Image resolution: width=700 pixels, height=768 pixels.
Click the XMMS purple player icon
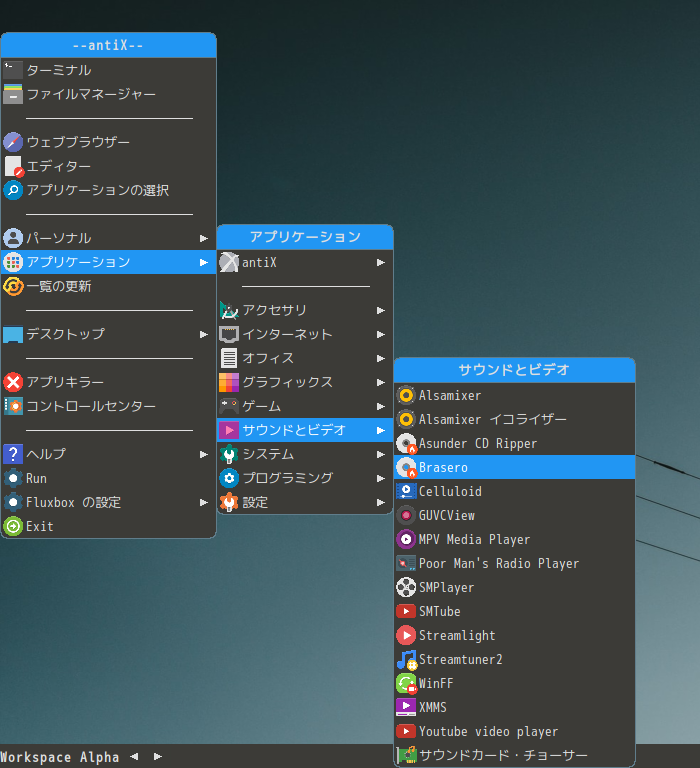click(x=406, y=707)
